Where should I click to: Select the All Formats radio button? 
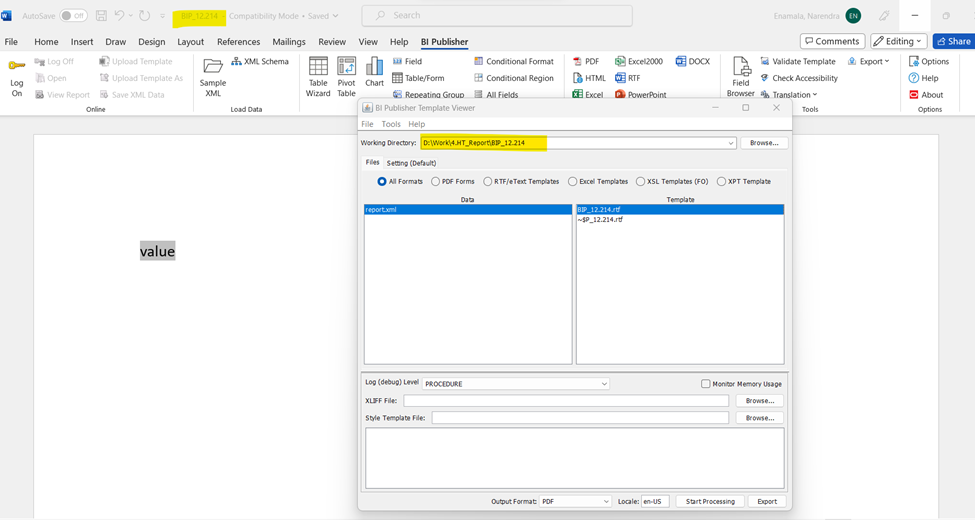pyautogui.click(x=382, y=182)
